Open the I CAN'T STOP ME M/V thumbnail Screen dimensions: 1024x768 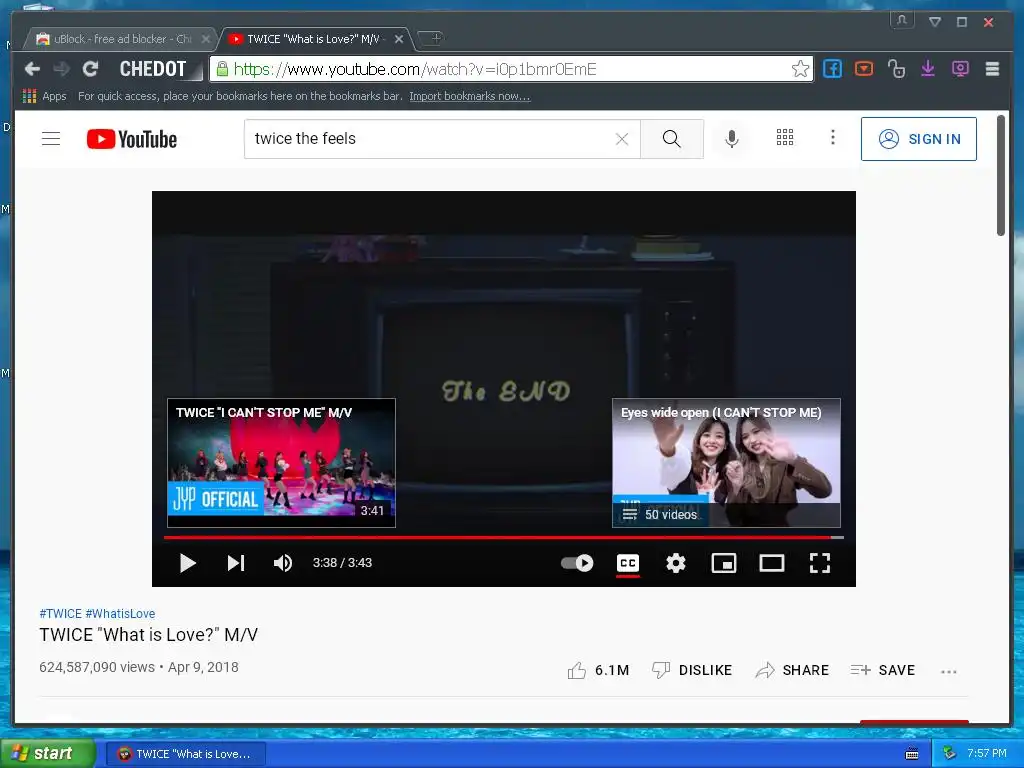tap(281, 462)
